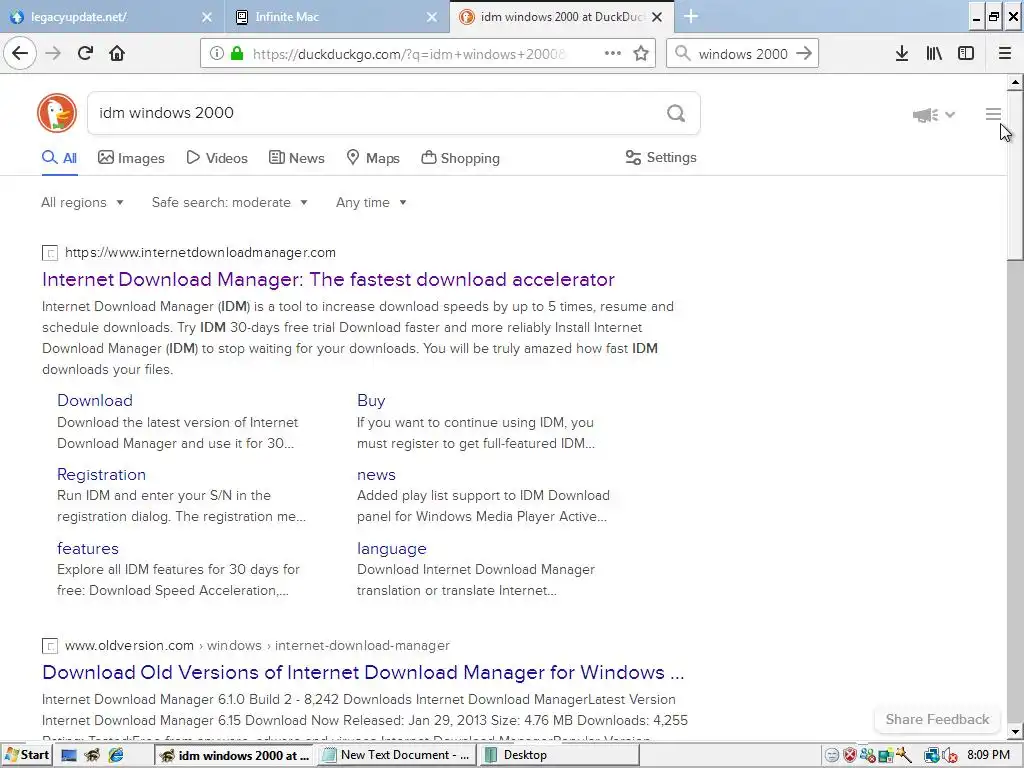This screenshot has height=768, width=1024.
Task: Open the news sitelink
Action: [376, 475]
